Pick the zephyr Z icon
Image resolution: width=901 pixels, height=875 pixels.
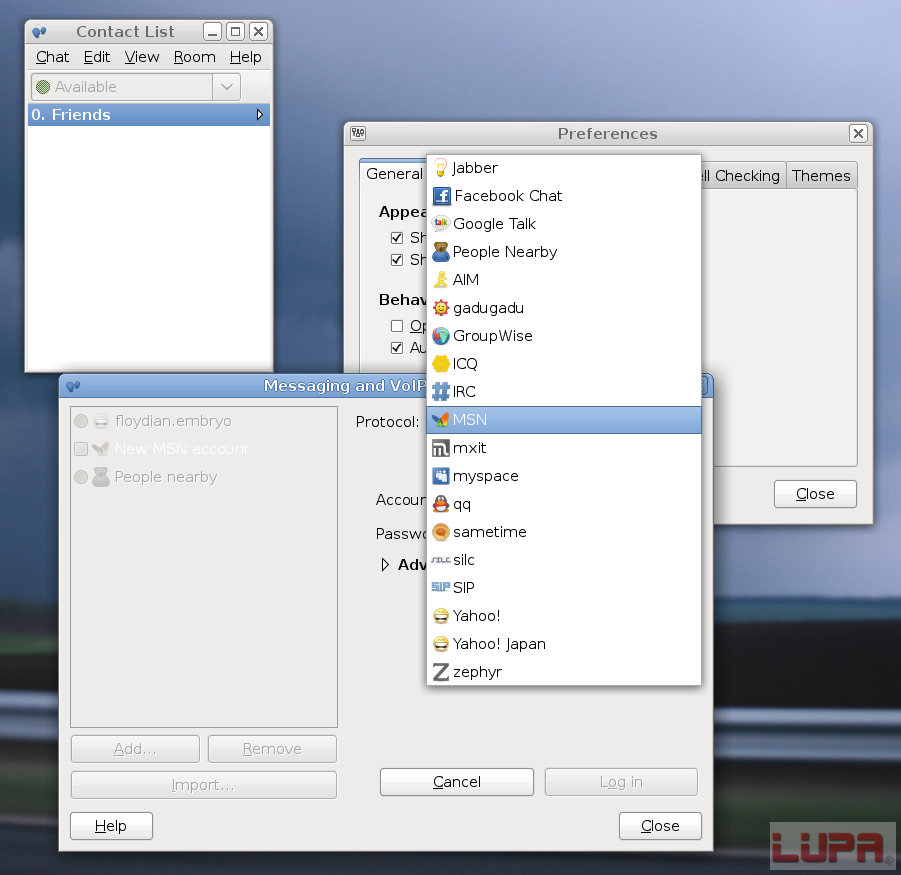pos(441,672)
